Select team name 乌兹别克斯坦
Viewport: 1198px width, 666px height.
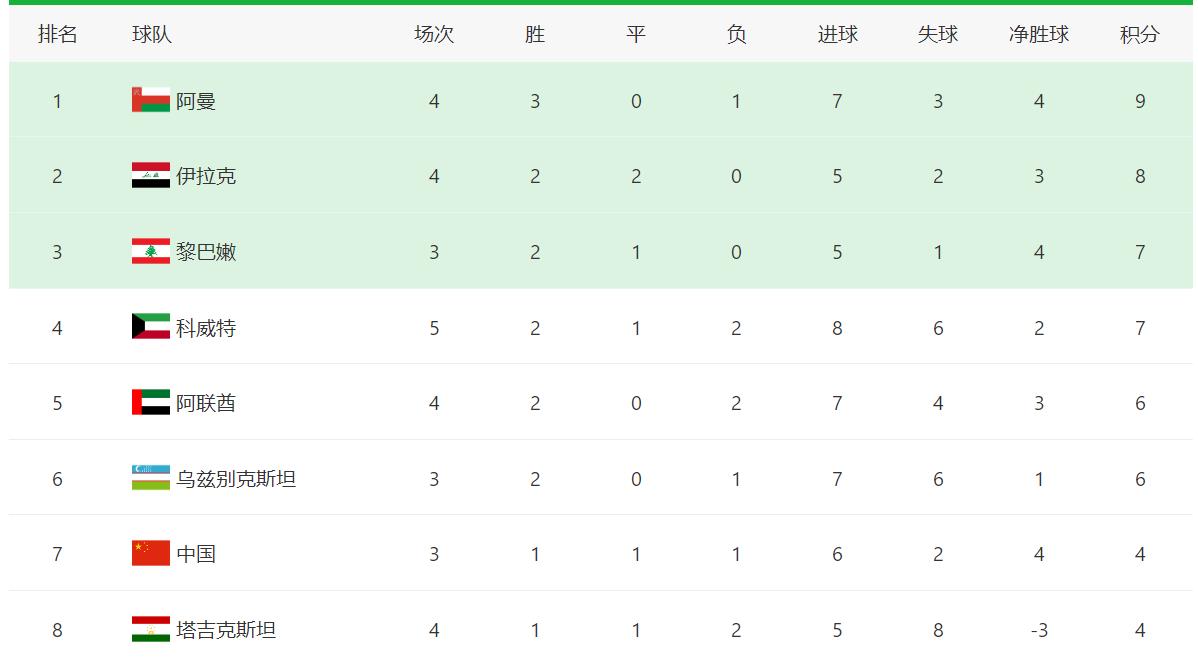(236, 479)
